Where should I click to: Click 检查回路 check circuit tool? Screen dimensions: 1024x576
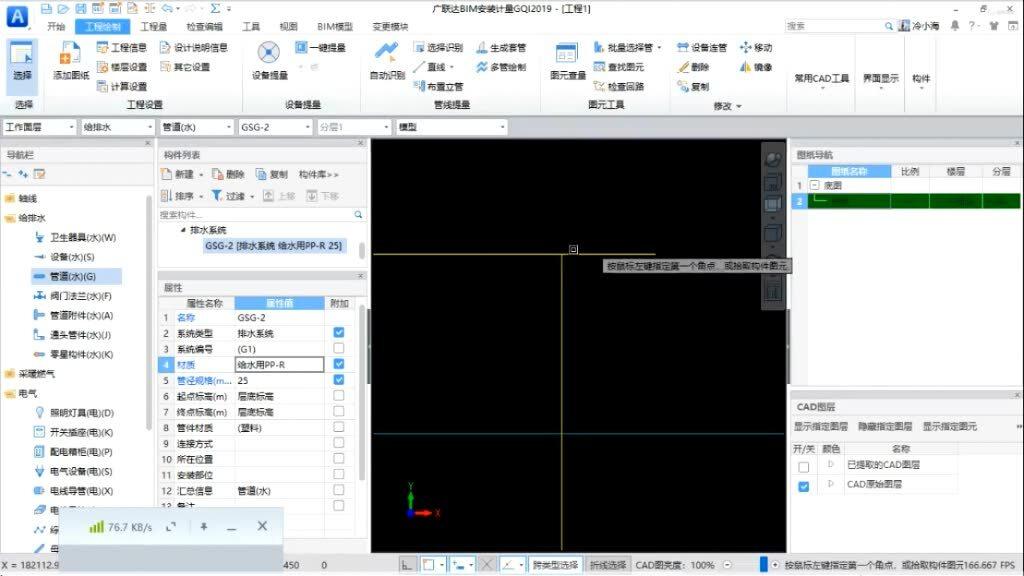click(x=619, y=87)
